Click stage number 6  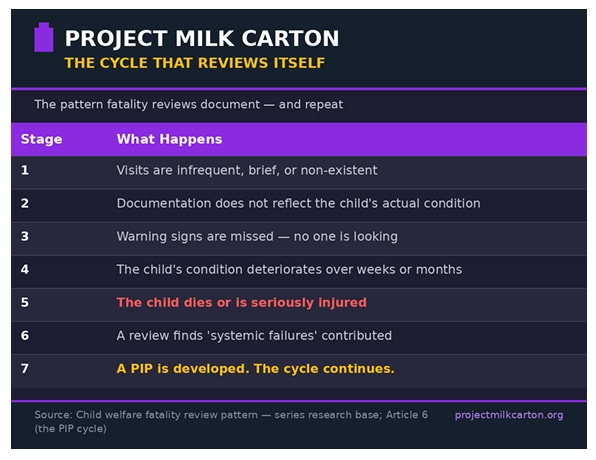coord(25,336)
